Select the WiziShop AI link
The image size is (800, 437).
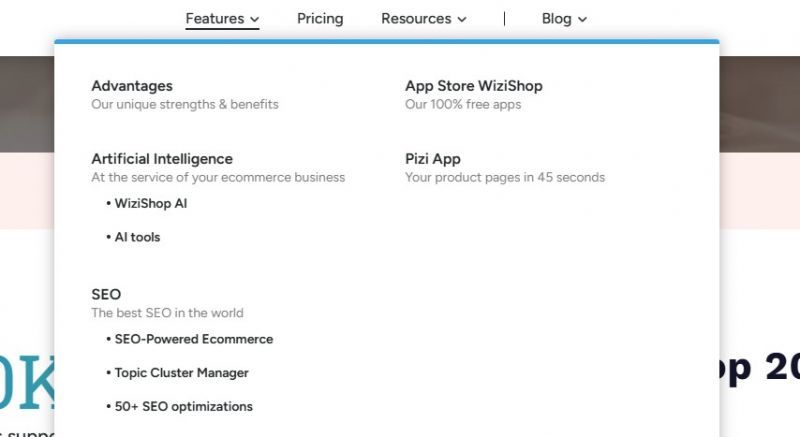(151, 203)
